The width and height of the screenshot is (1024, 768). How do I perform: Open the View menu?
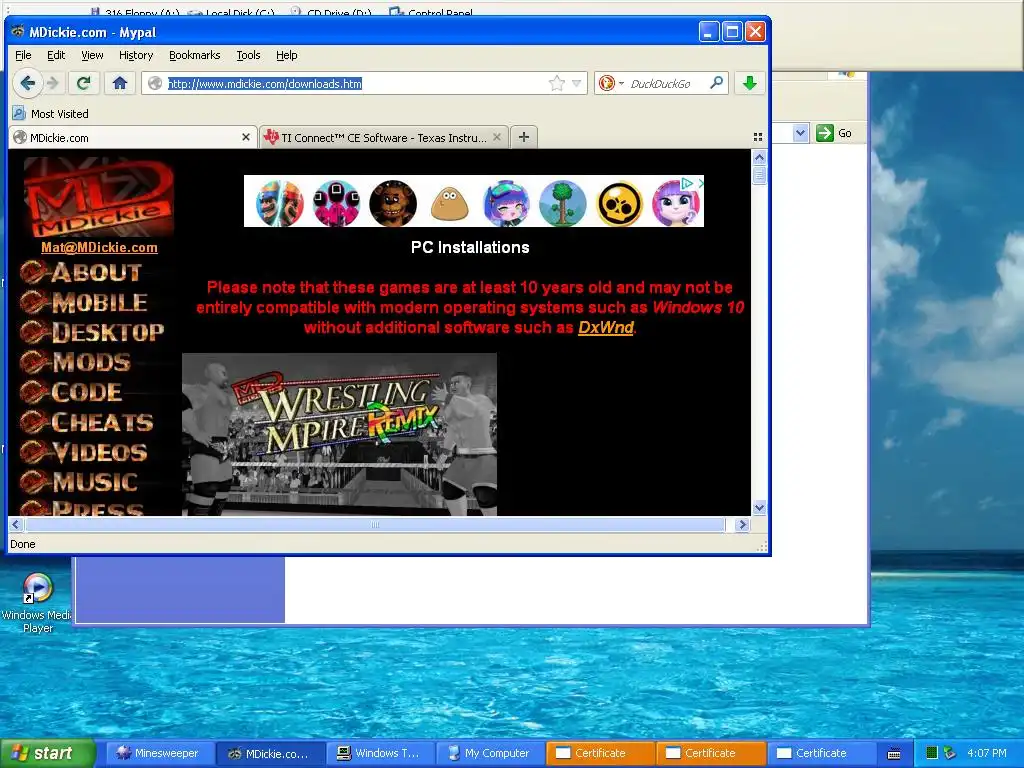92,55
